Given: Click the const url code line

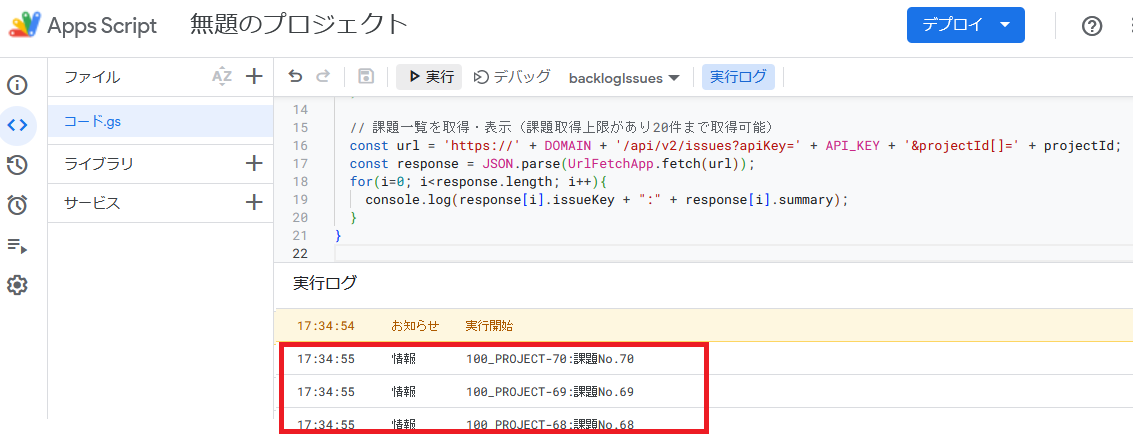Looking at the screenshot, I should pyautogui.click(x=735, y=145).
